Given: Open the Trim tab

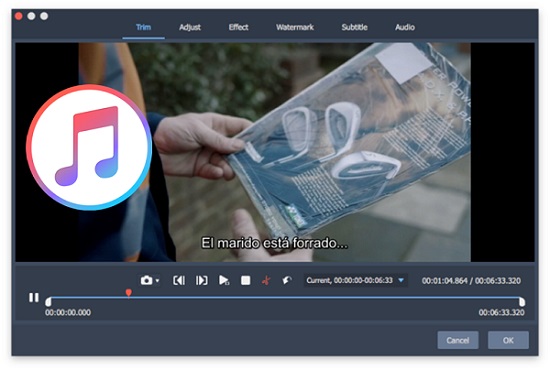Looking at the screenshot, I should 143,27.
